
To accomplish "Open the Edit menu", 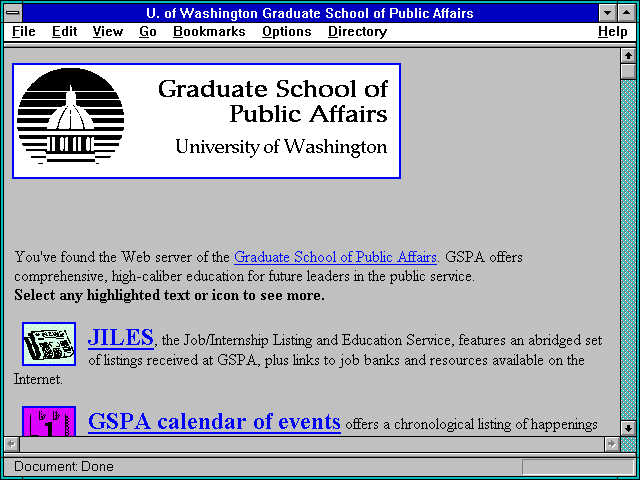I will [64, 31].
